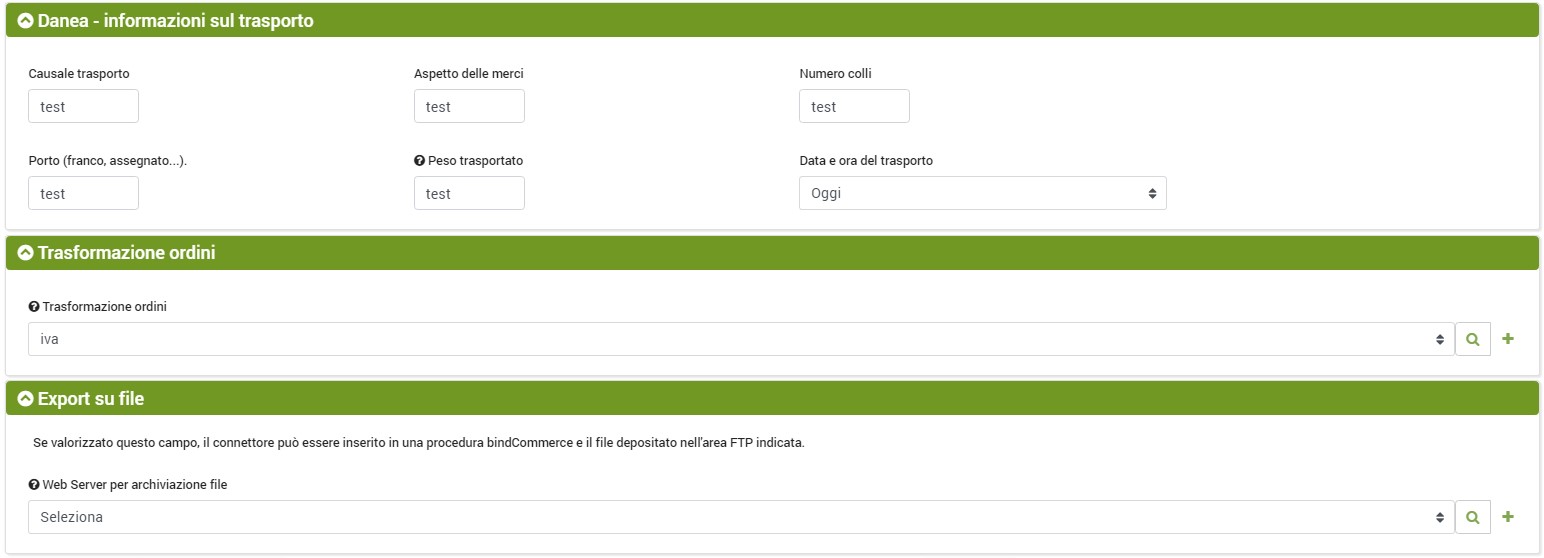Click help icon beside Web Server label

pyautogui.click(x=34, y=485)
